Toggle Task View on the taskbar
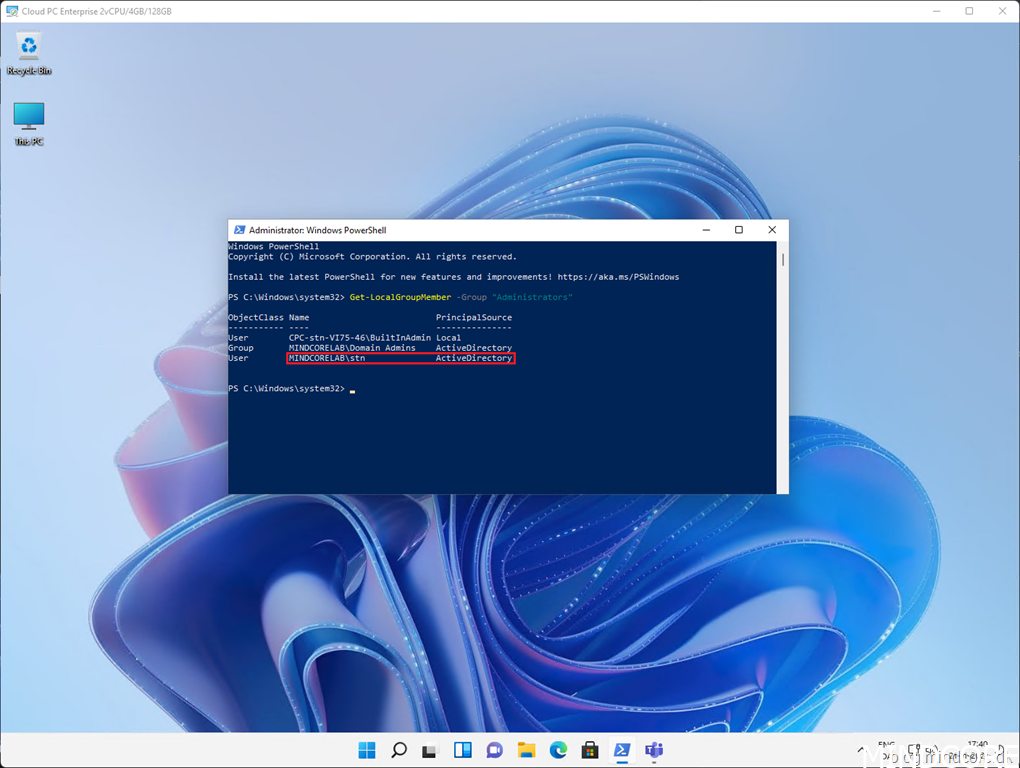This screenshot has width=1020, height=768. click(429, 749)
